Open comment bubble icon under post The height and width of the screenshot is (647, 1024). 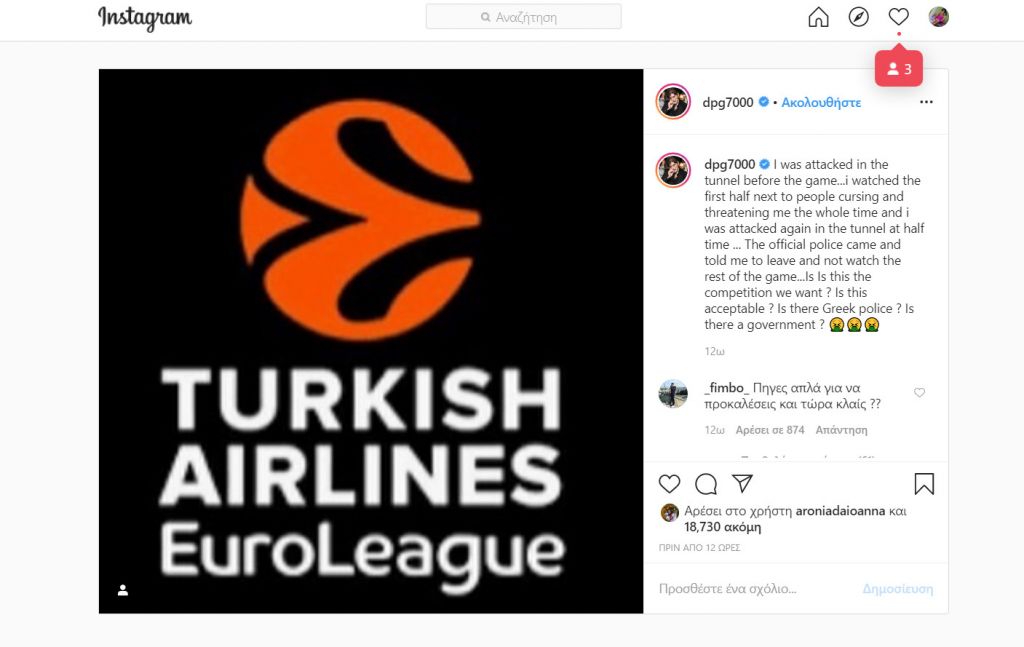pyautogui.click(x=706, y=484)
